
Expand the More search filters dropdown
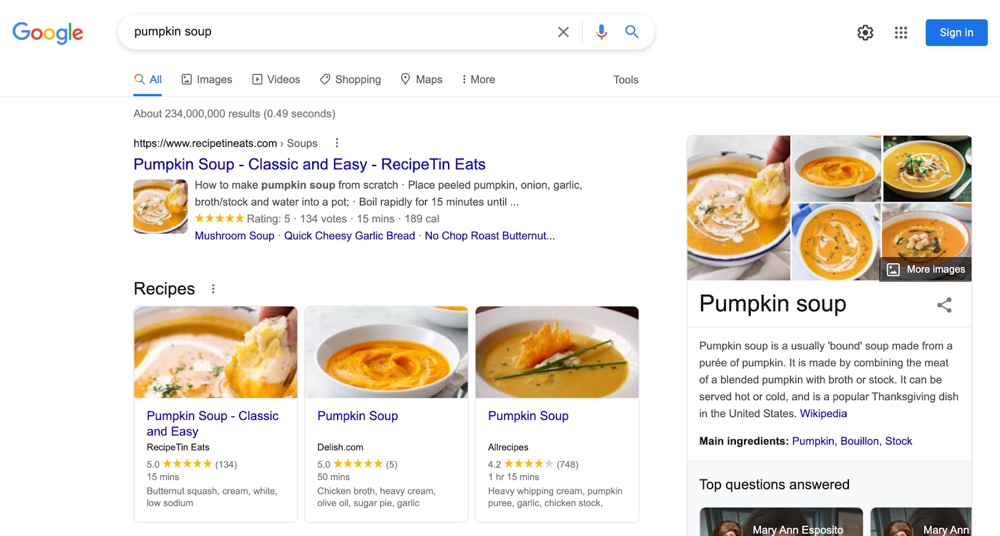click(478, 80)
